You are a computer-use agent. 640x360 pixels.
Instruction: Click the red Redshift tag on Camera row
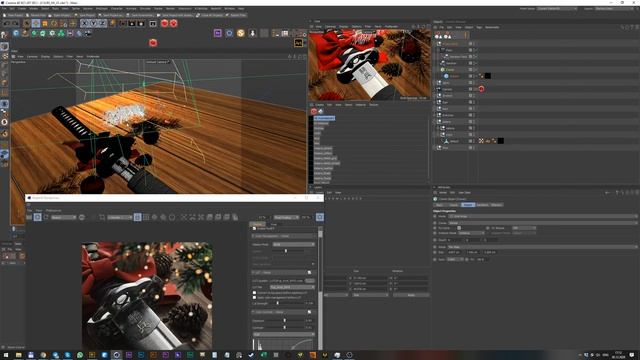click(x=481, y=89)
